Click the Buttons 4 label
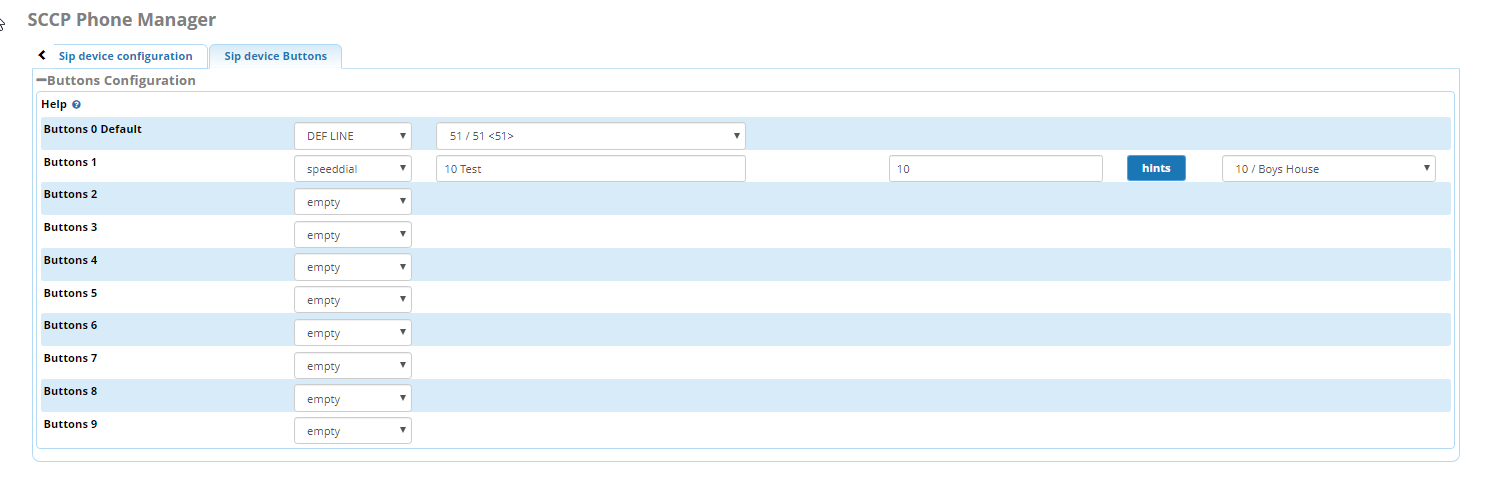This screenshot has height=495, width=1496. pyautogui.click(x=71, y=260)
